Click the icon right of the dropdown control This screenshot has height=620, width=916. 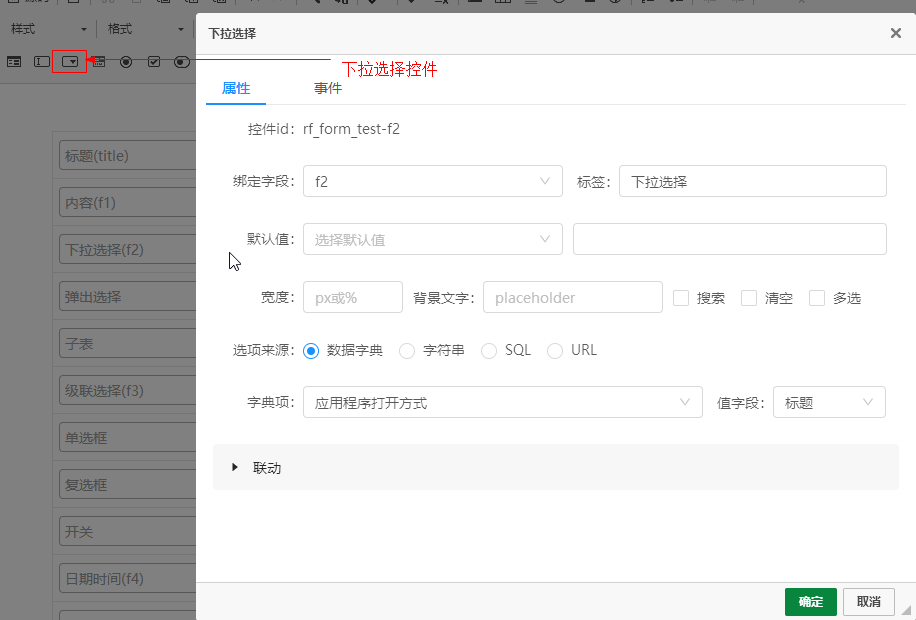99,62
